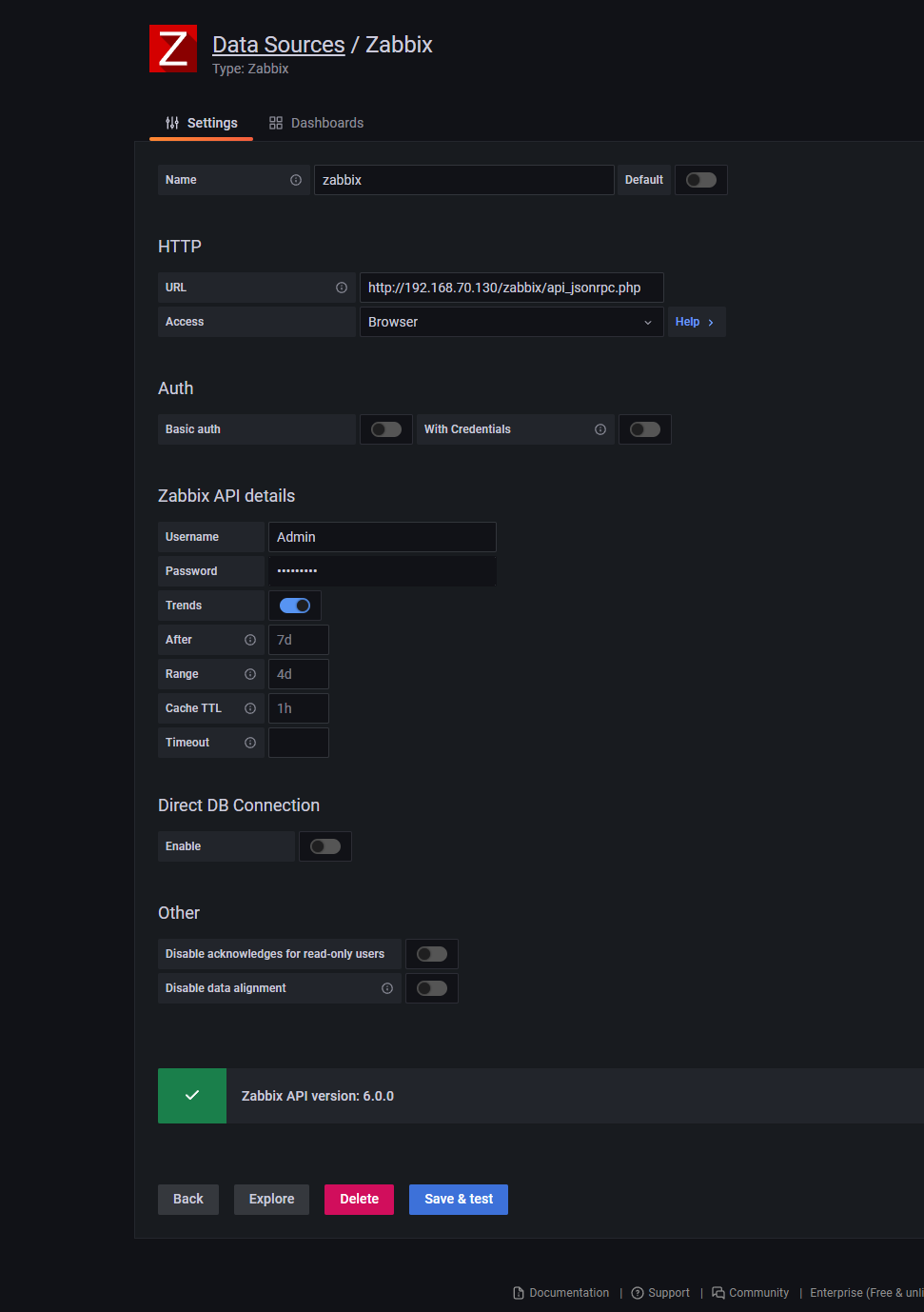Click the With Credentials info icon

click(600, 429)
